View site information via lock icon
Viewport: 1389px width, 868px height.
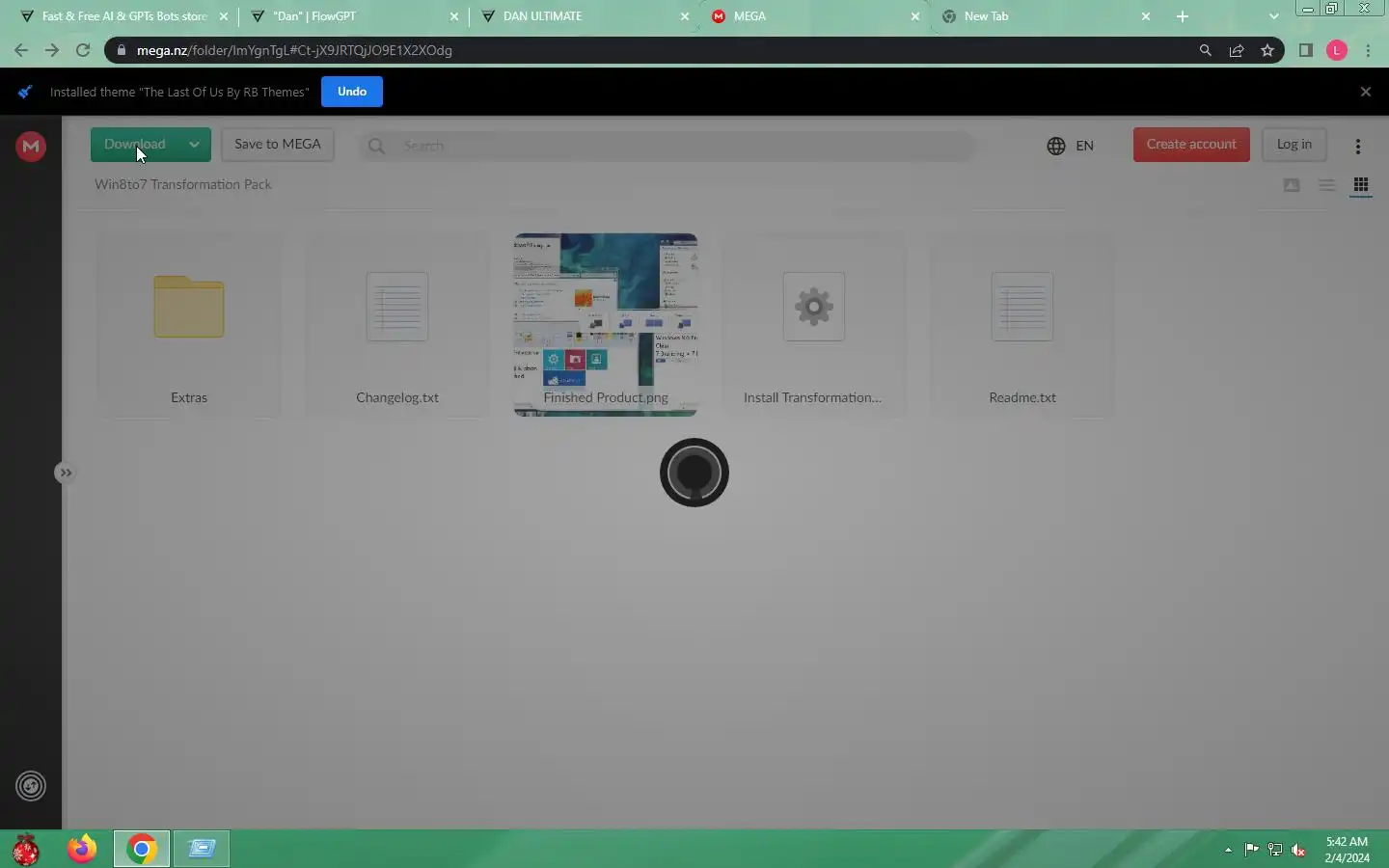(x=121, y=50)
